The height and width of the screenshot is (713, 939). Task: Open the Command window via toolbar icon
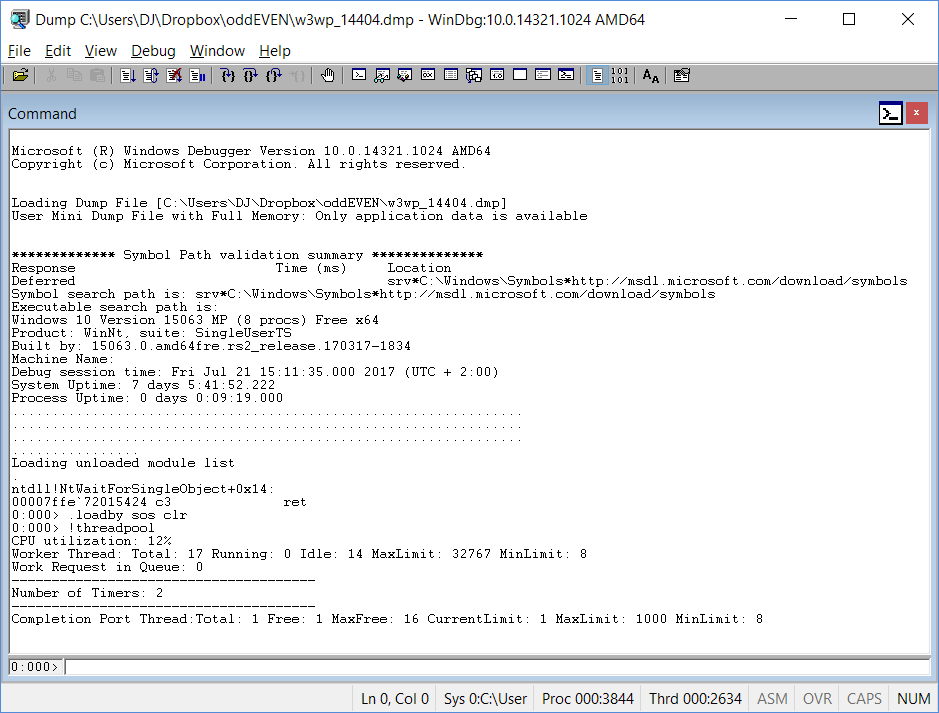(x=359, y=75)
